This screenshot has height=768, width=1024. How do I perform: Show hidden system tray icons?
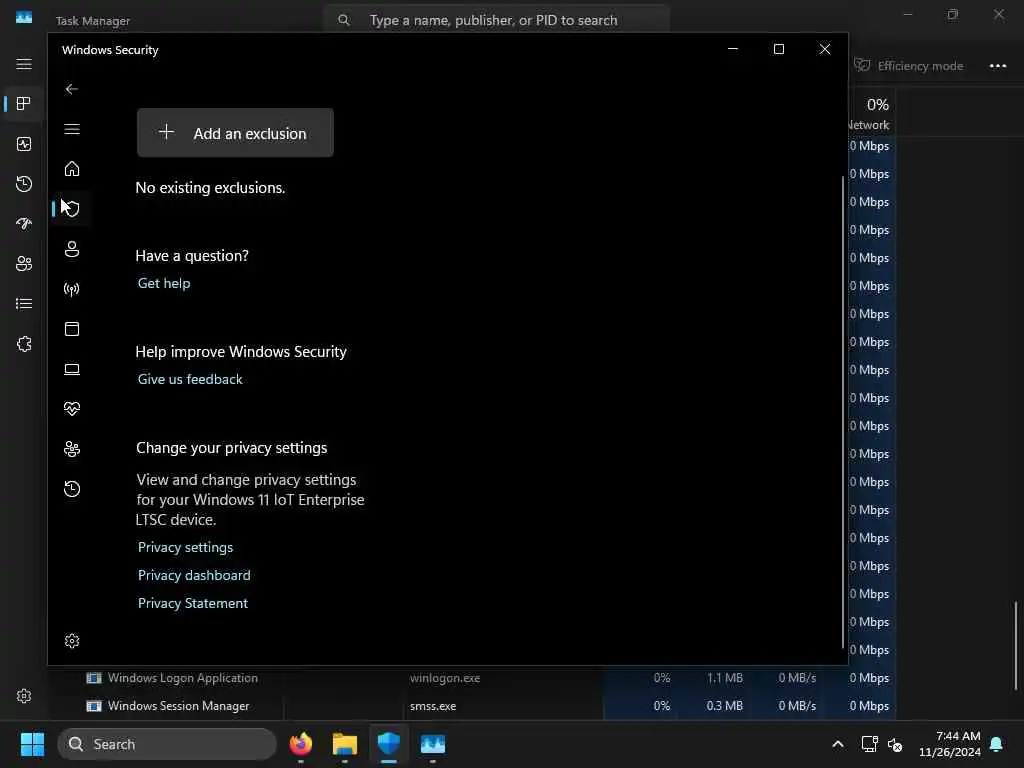838,744
